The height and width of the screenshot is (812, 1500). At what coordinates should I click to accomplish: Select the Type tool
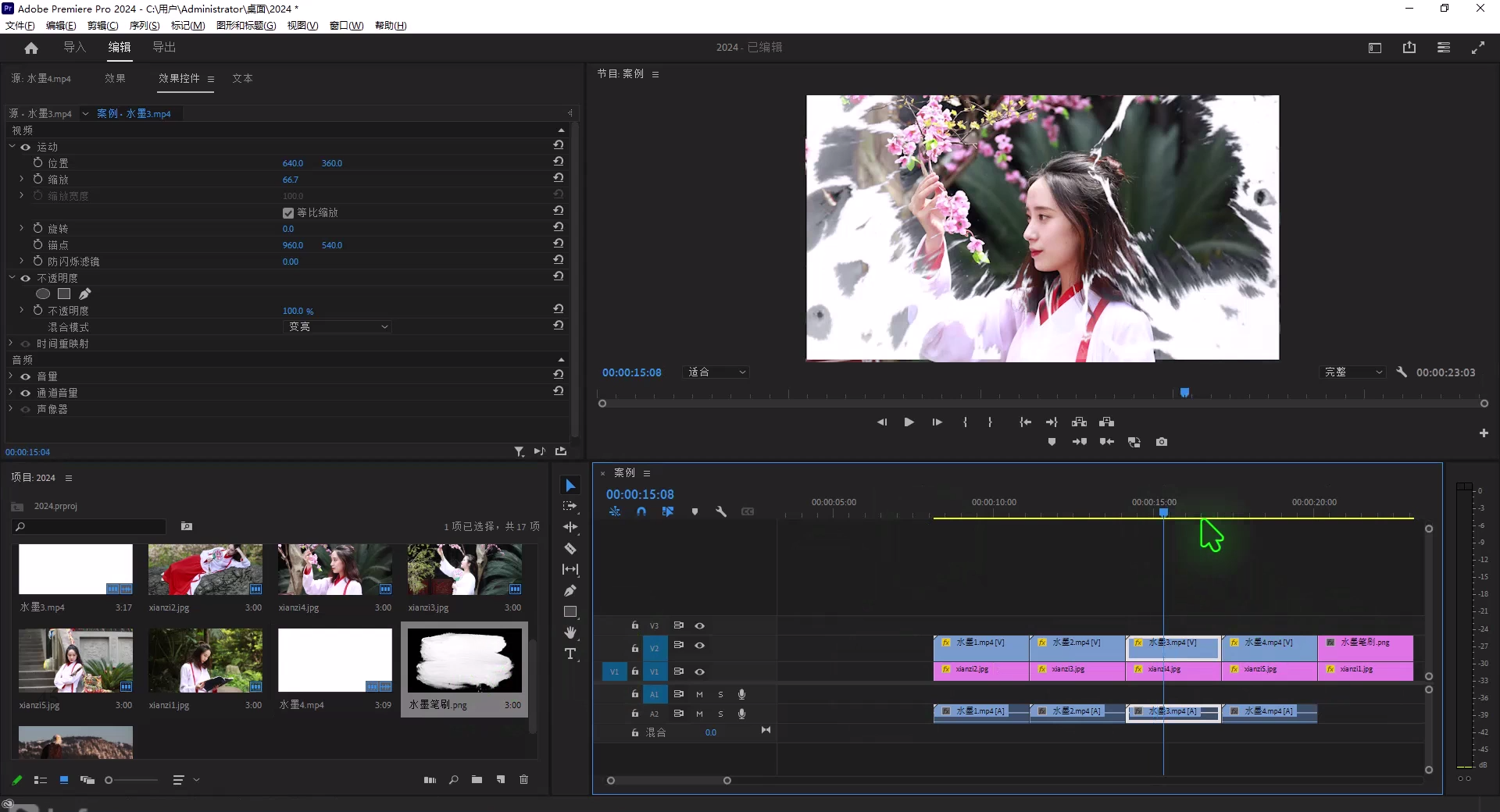click(x=570, y=654)
